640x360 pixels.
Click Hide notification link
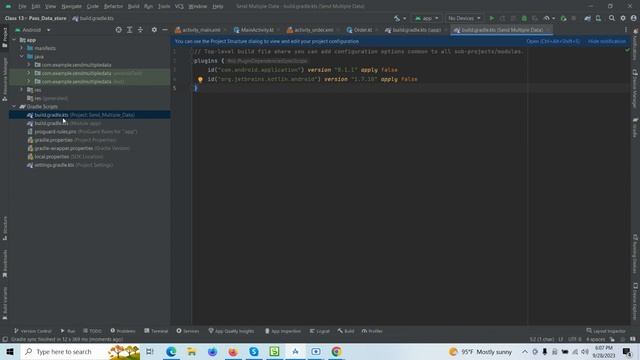tap(607, 41)
